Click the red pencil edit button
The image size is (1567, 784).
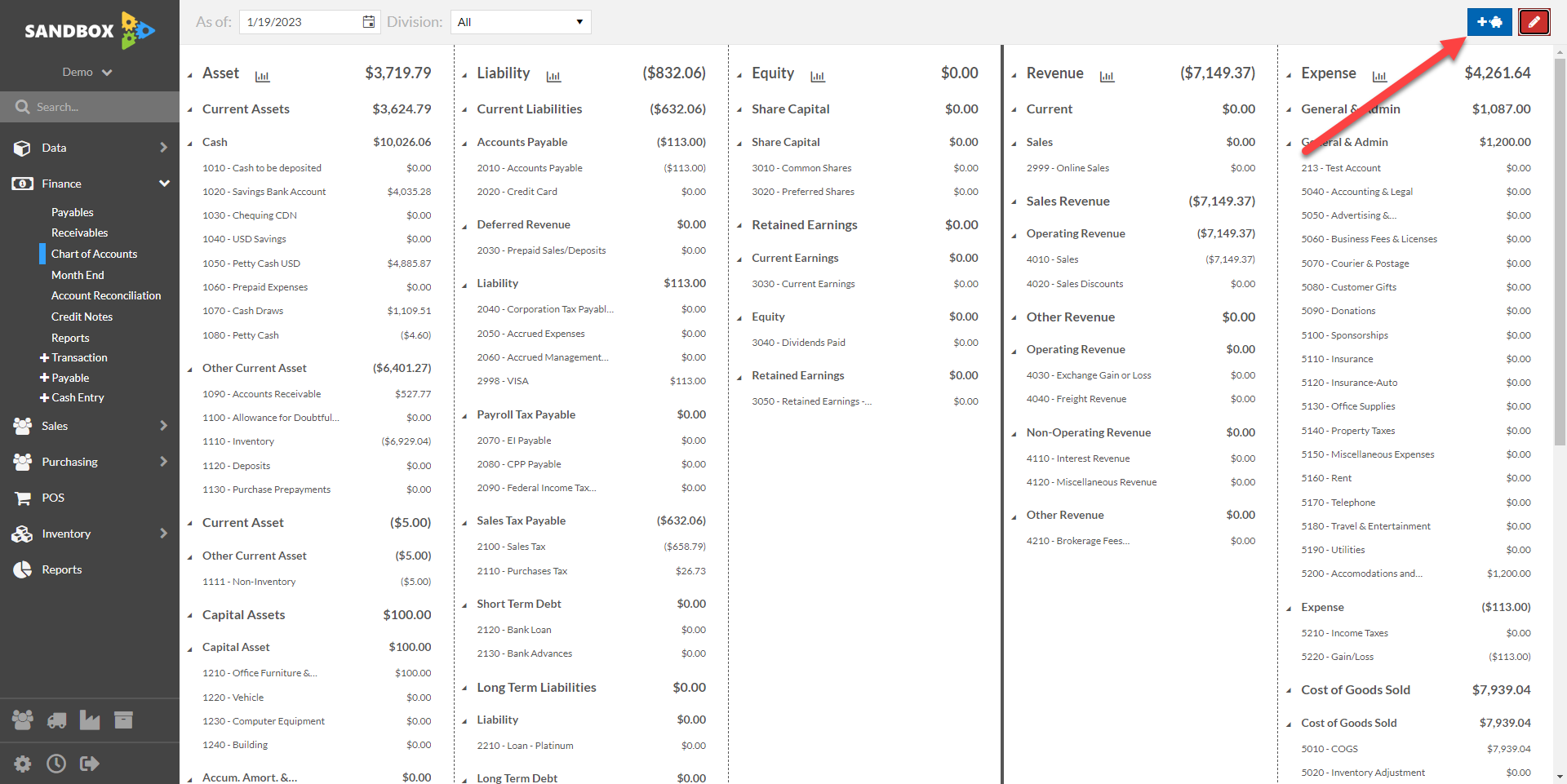(x=1534, y=22)
